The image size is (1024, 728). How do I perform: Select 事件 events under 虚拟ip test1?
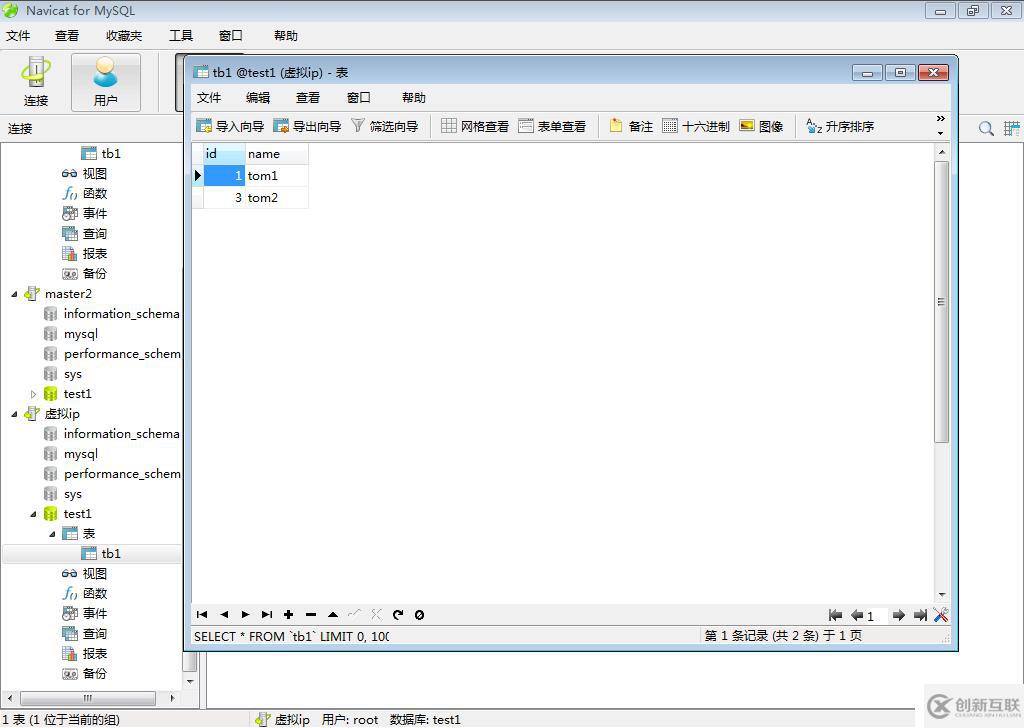tap(84, 614)
